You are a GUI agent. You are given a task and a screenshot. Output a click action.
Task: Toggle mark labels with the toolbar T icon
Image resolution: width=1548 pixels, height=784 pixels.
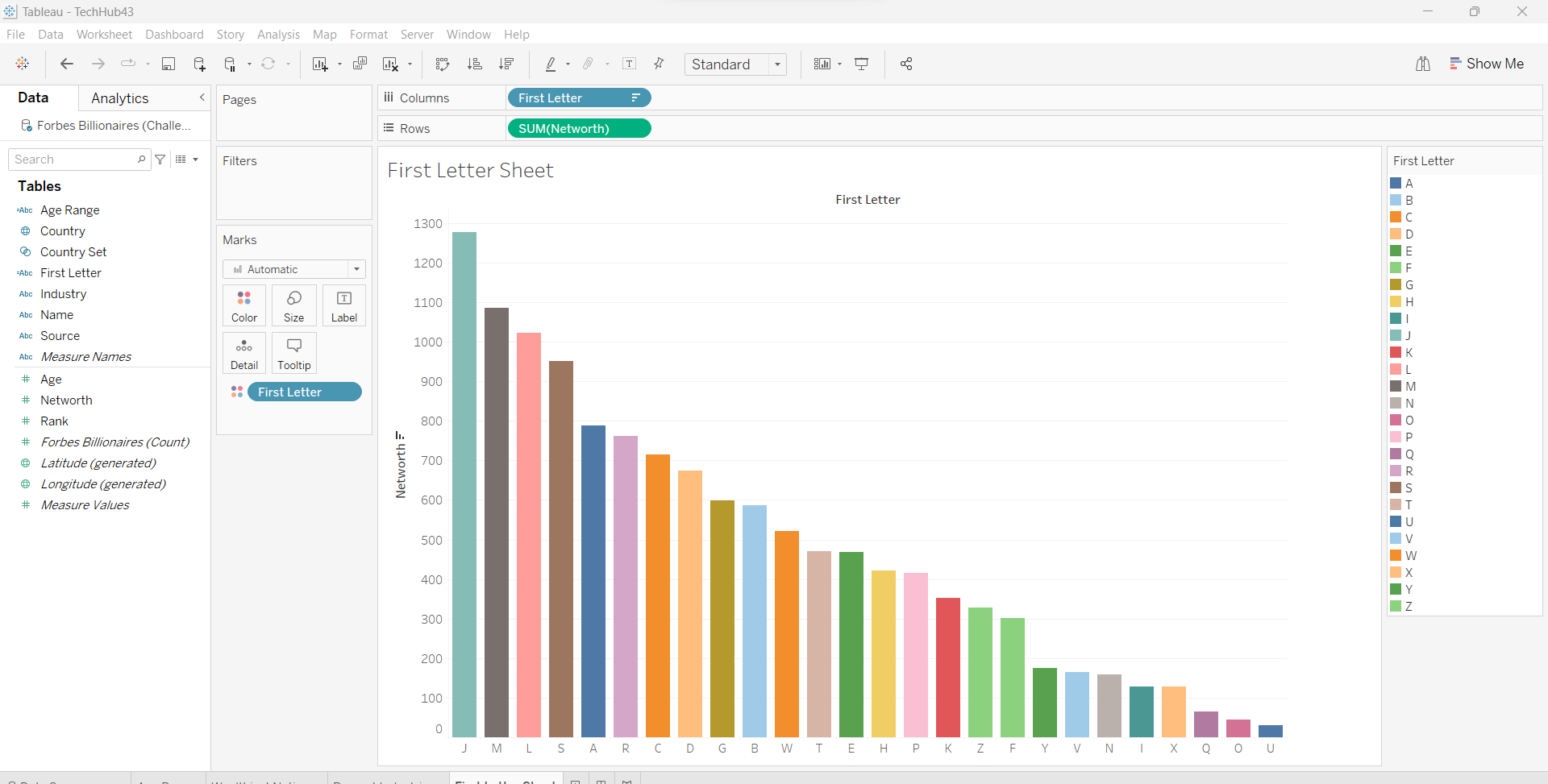pyautogui.click(x=630, y=64)
